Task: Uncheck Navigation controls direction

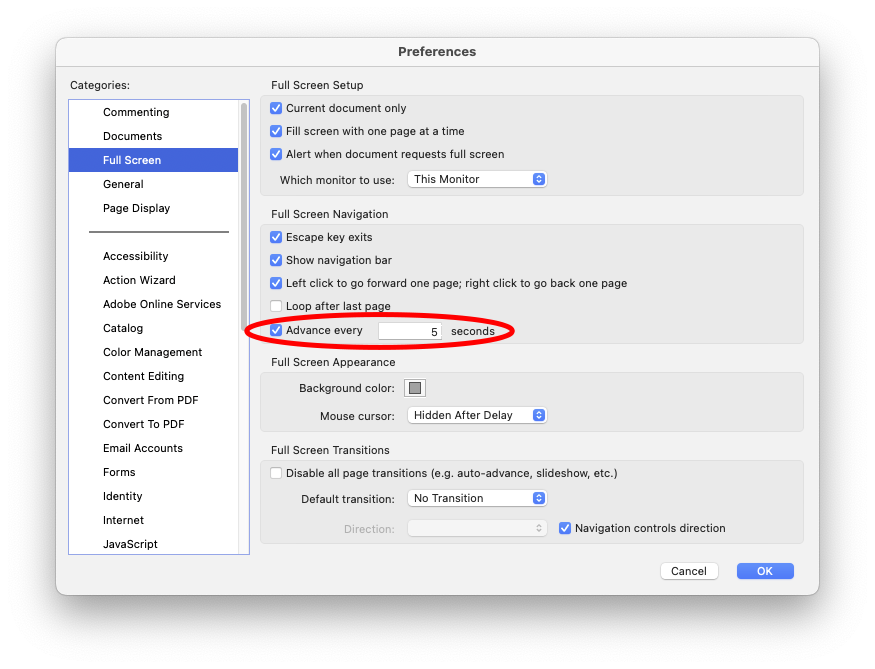Action: point(566,527)
